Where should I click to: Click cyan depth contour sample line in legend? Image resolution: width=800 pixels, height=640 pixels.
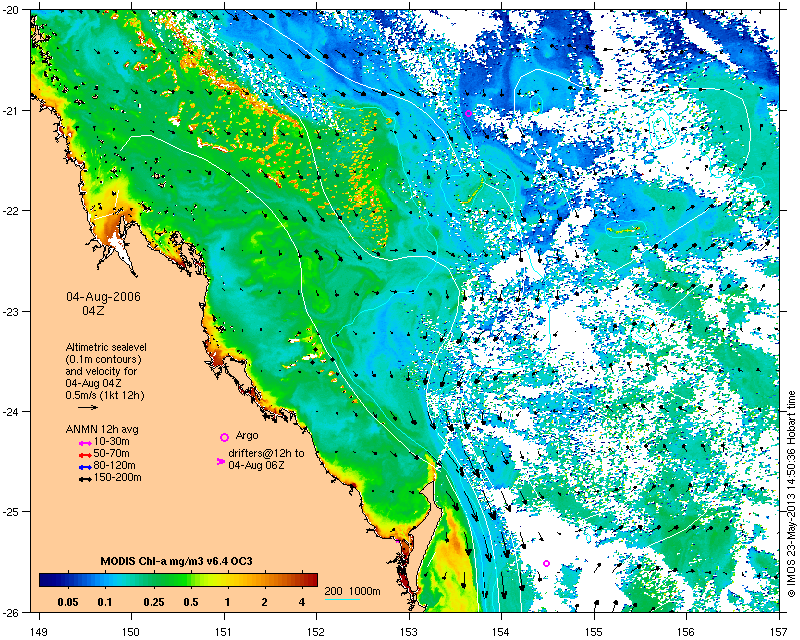click(x=342, y=599)
